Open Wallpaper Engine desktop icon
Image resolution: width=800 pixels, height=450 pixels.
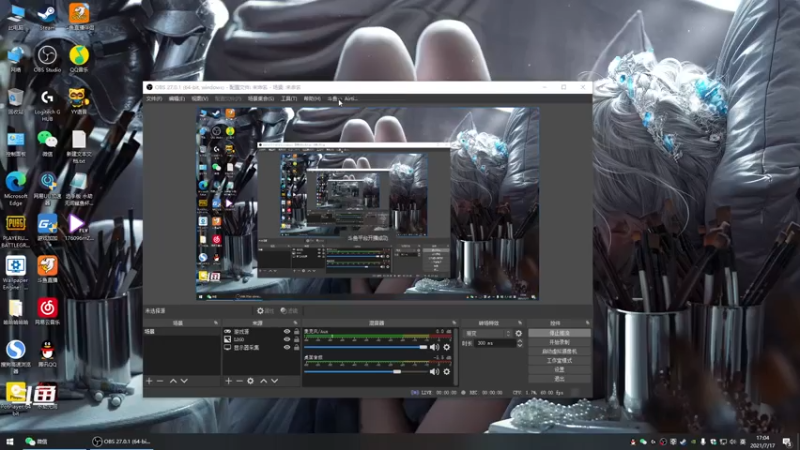click(16, 273)
